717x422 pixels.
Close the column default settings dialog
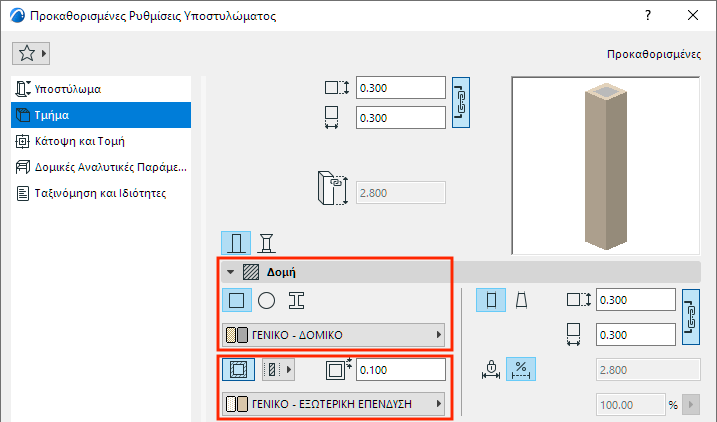coord(693,15)
